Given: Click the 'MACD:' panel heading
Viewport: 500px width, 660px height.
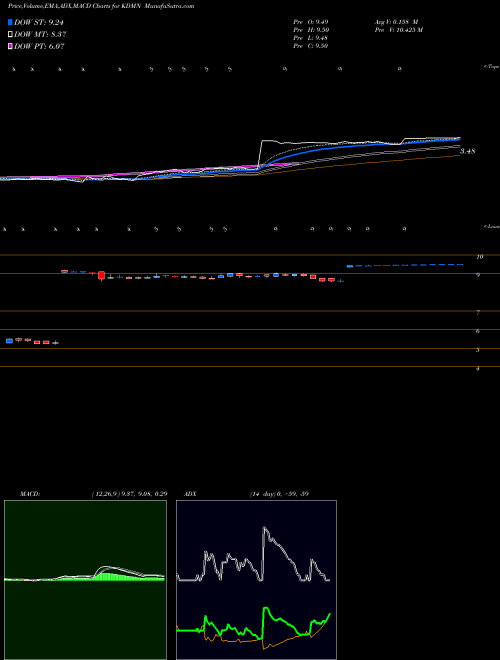Looking at the screenshot, I should (x=30, y=494).
